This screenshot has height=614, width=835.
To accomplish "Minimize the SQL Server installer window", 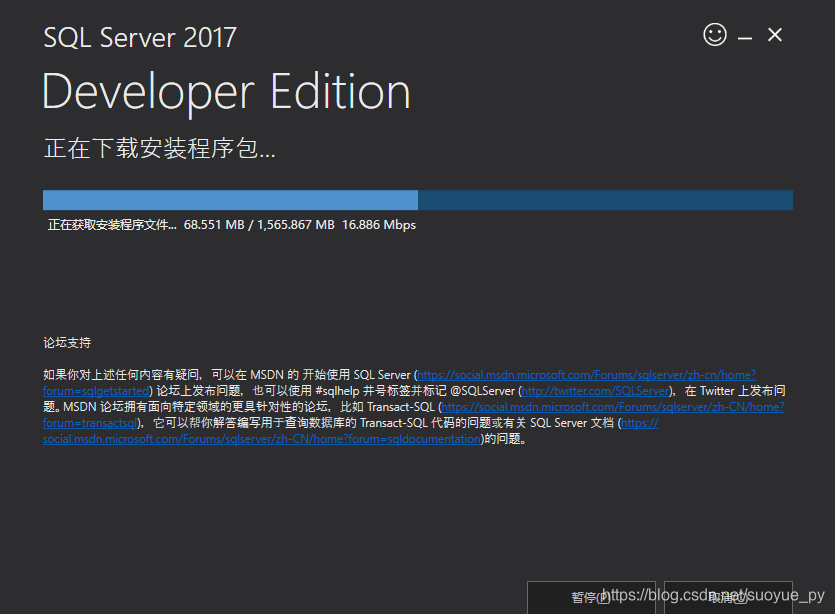I will click(745, 38).
